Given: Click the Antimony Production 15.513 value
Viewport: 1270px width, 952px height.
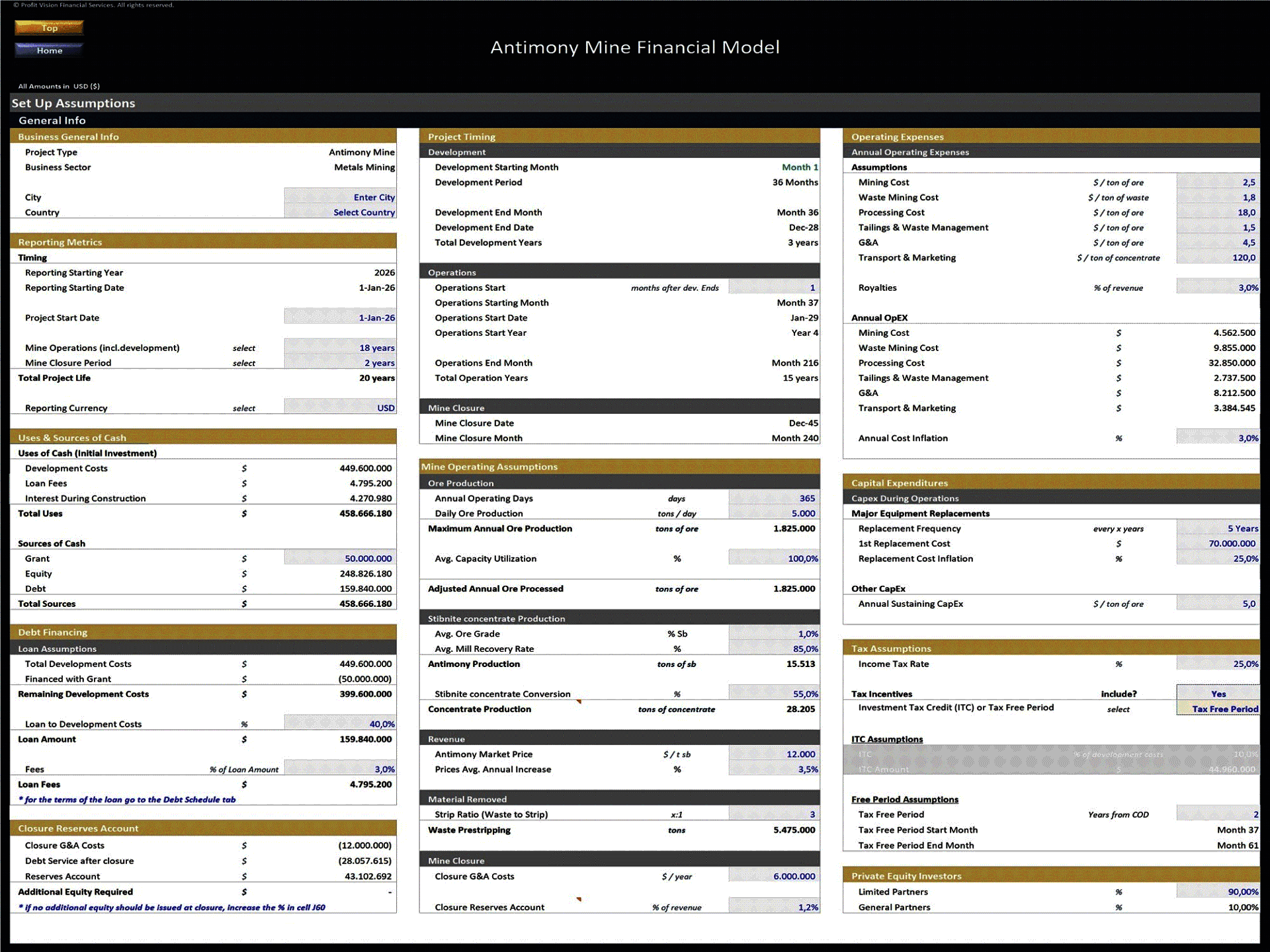Looking at the screenshot, I should tap(800, 664).
